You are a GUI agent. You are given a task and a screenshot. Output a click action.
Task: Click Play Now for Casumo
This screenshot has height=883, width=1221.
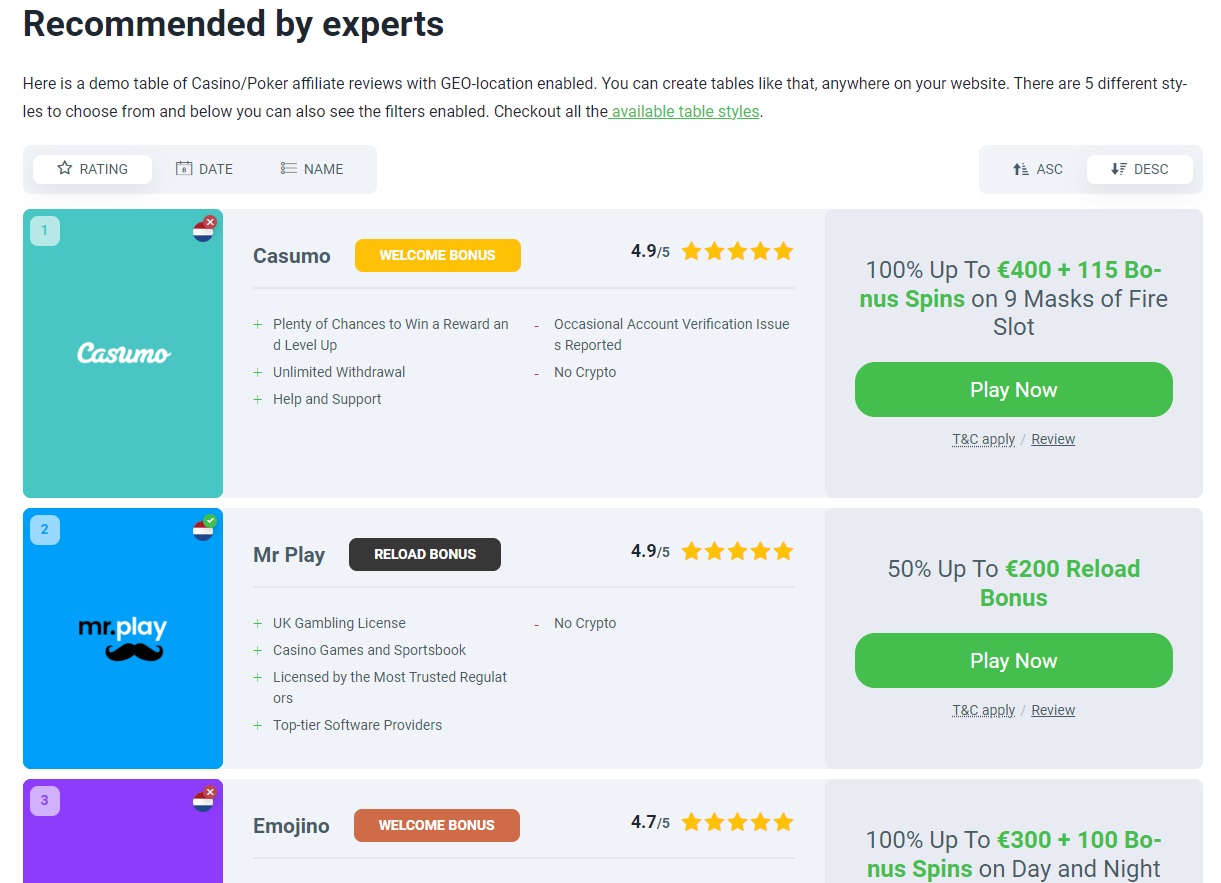tap(1014, 390)
